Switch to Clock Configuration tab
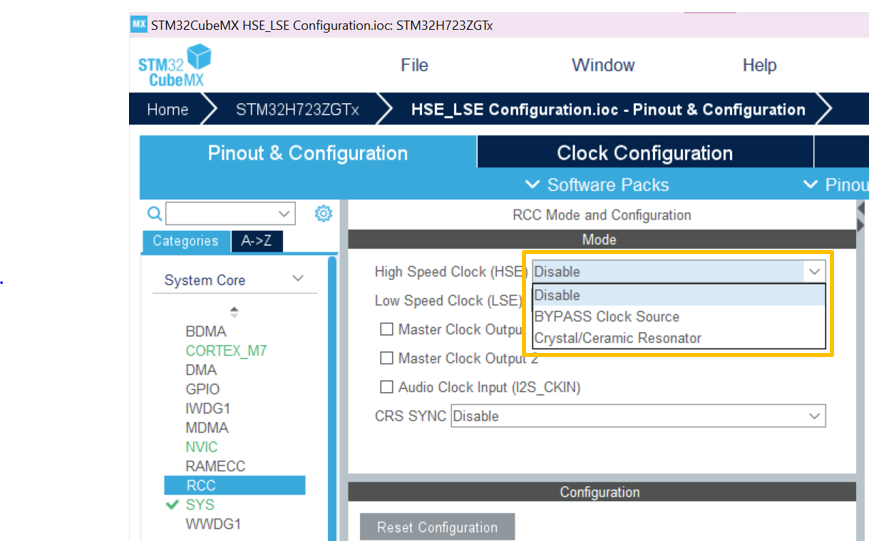This screenshot has width=878, height=551. (x=645, y=153)
